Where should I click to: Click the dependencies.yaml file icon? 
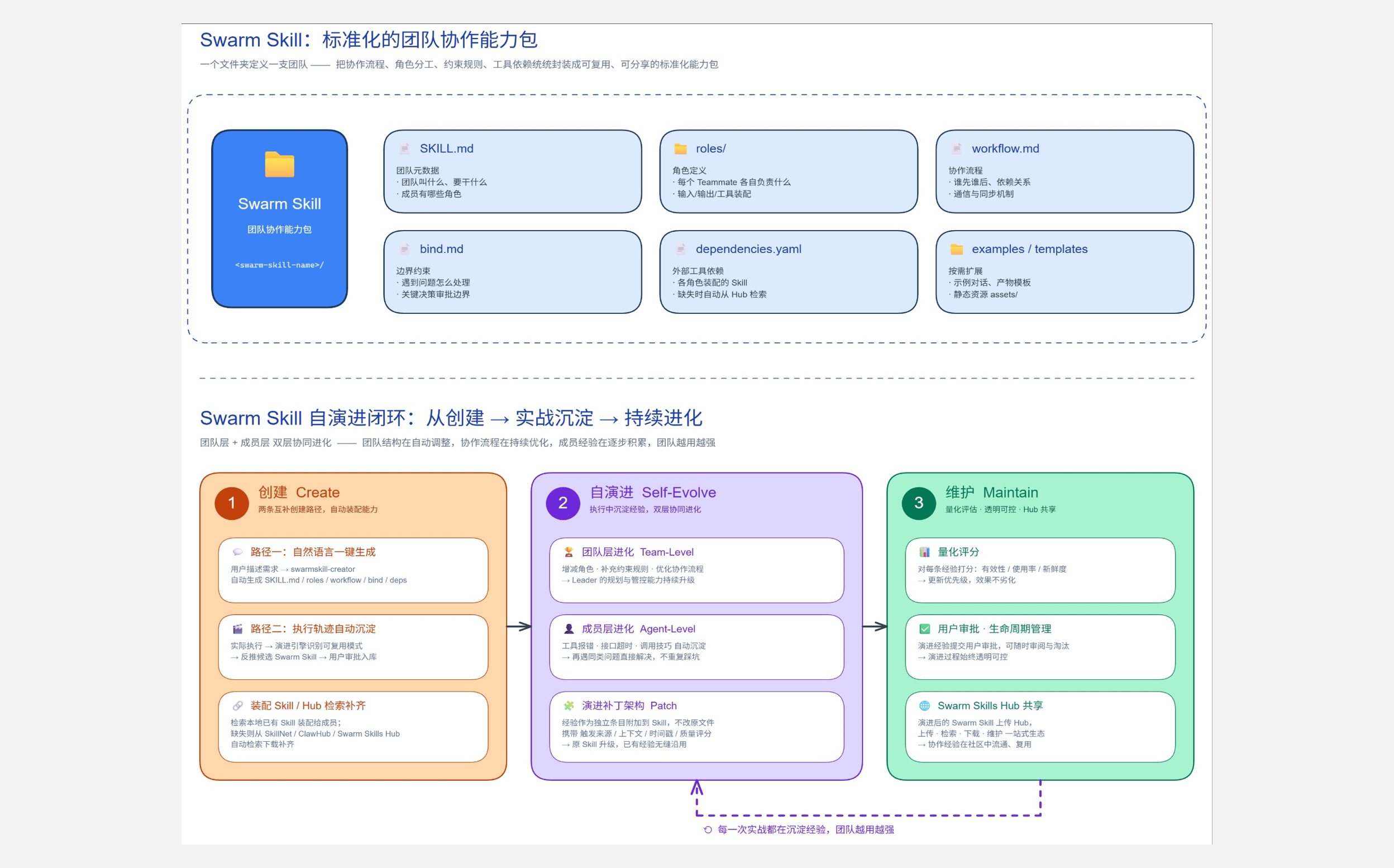681,249
